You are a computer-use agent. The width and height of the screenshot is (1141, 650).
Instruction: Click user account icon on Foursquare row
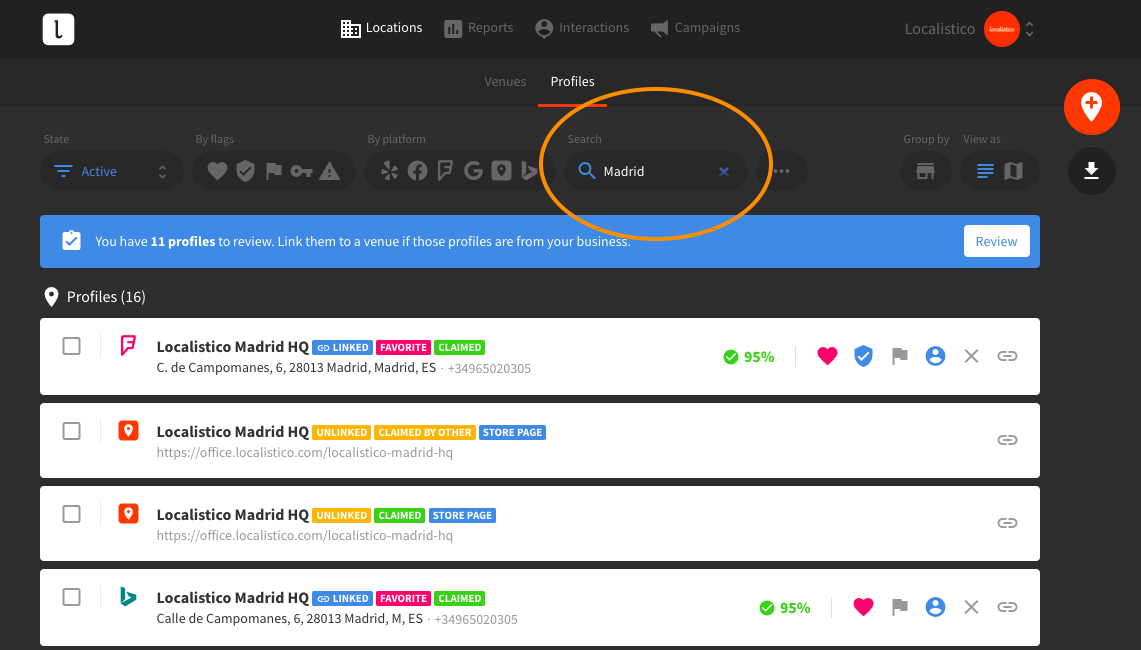[935, 356]
